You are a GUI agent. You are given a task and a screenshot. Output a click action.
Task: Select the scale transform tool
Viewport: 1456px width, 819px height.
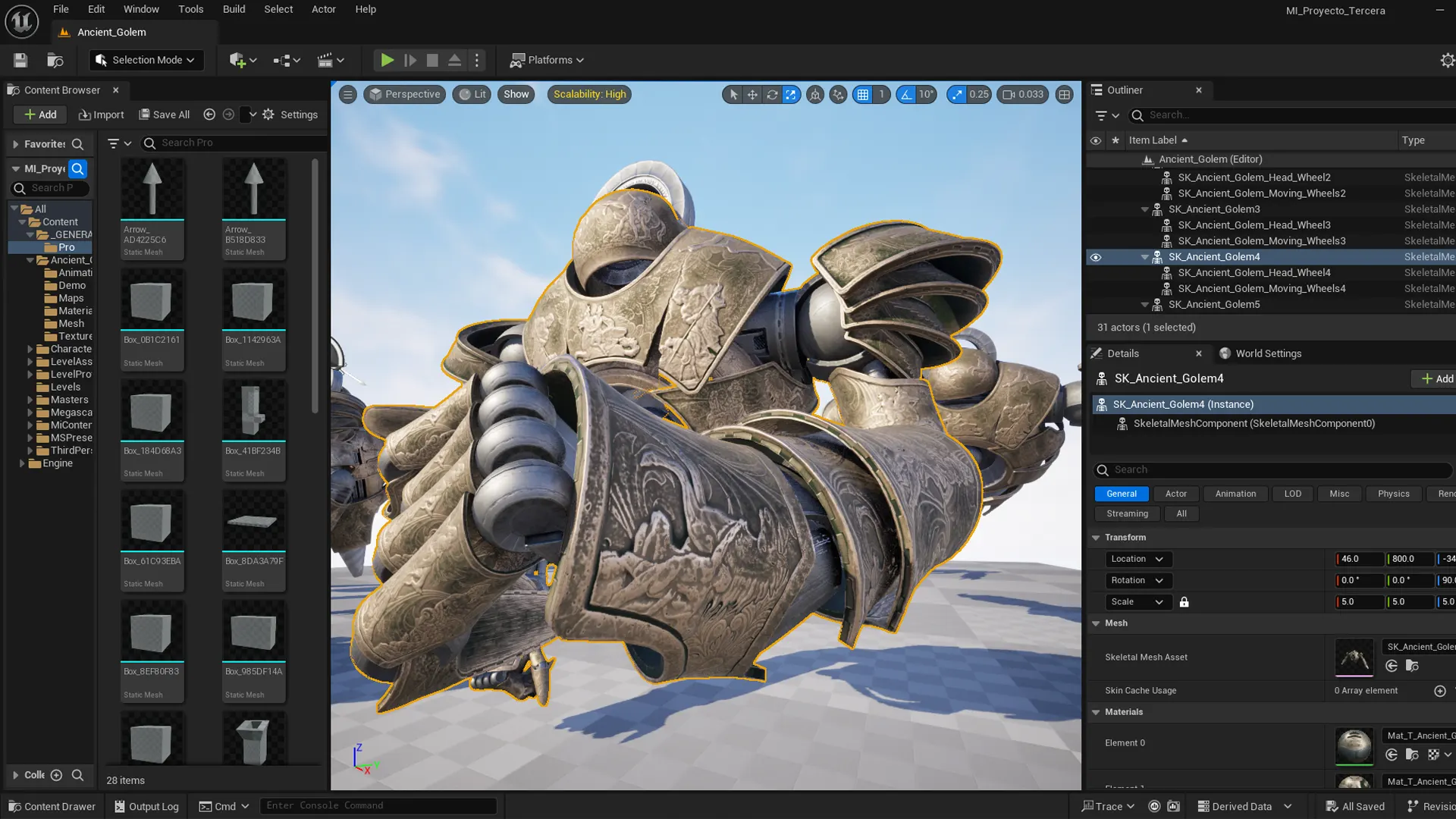pos(791,95)
